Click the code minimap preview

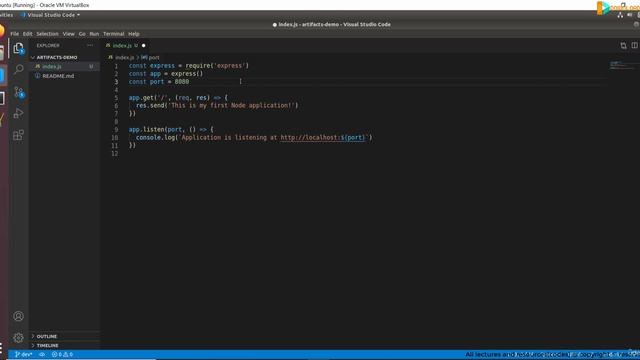(x=622, y=65)
